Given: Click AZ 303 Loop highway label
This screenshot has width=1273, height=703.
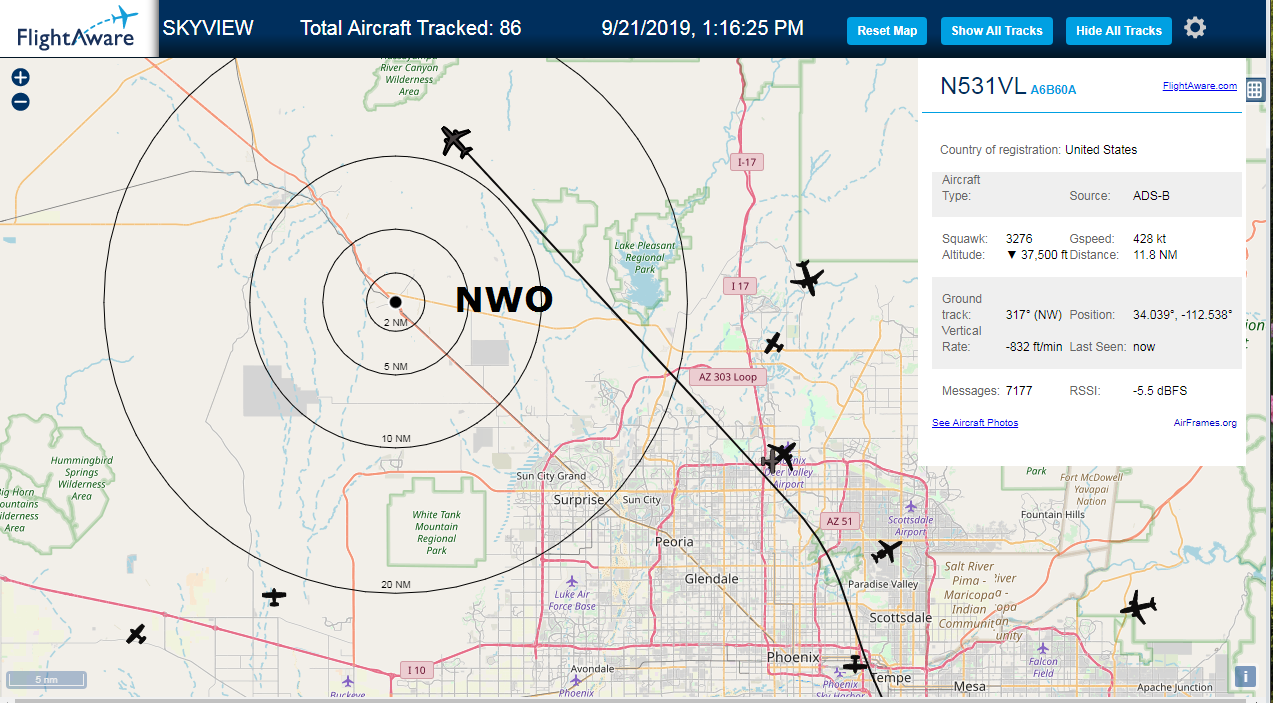Looking at the screenshot, I should click(x=729, y=377).
